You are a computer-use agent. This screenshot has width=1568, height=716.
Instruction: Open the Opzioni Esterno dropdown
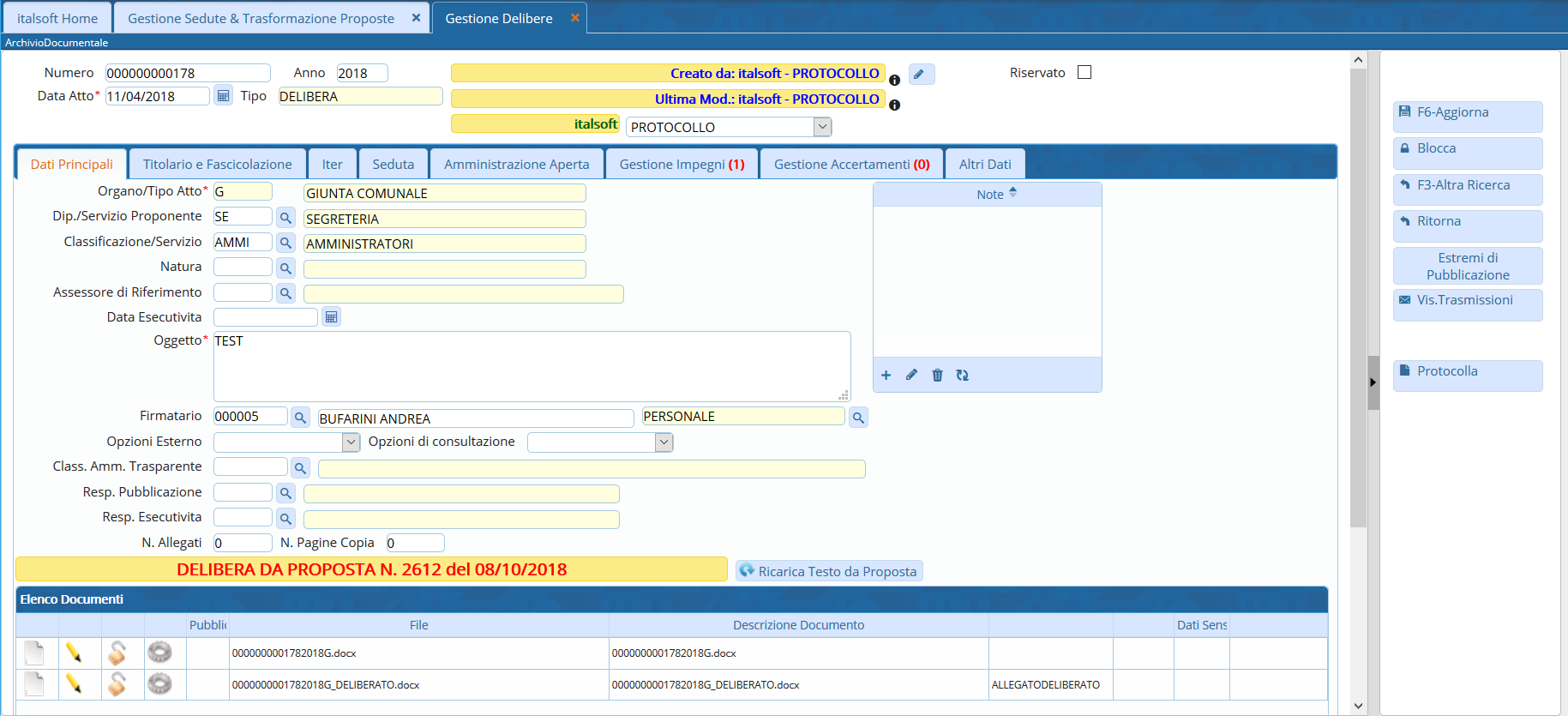(x=351, y=442)
